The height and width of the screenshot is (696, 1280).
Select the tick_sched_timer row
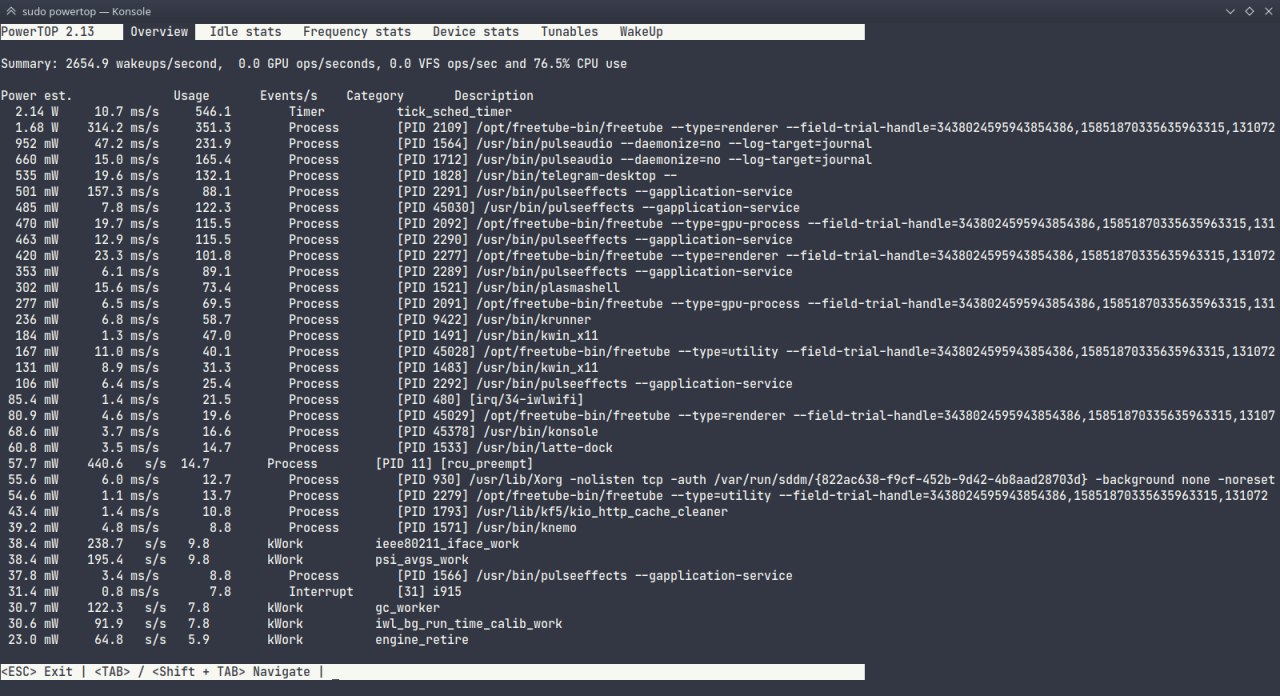click(264, 112)
